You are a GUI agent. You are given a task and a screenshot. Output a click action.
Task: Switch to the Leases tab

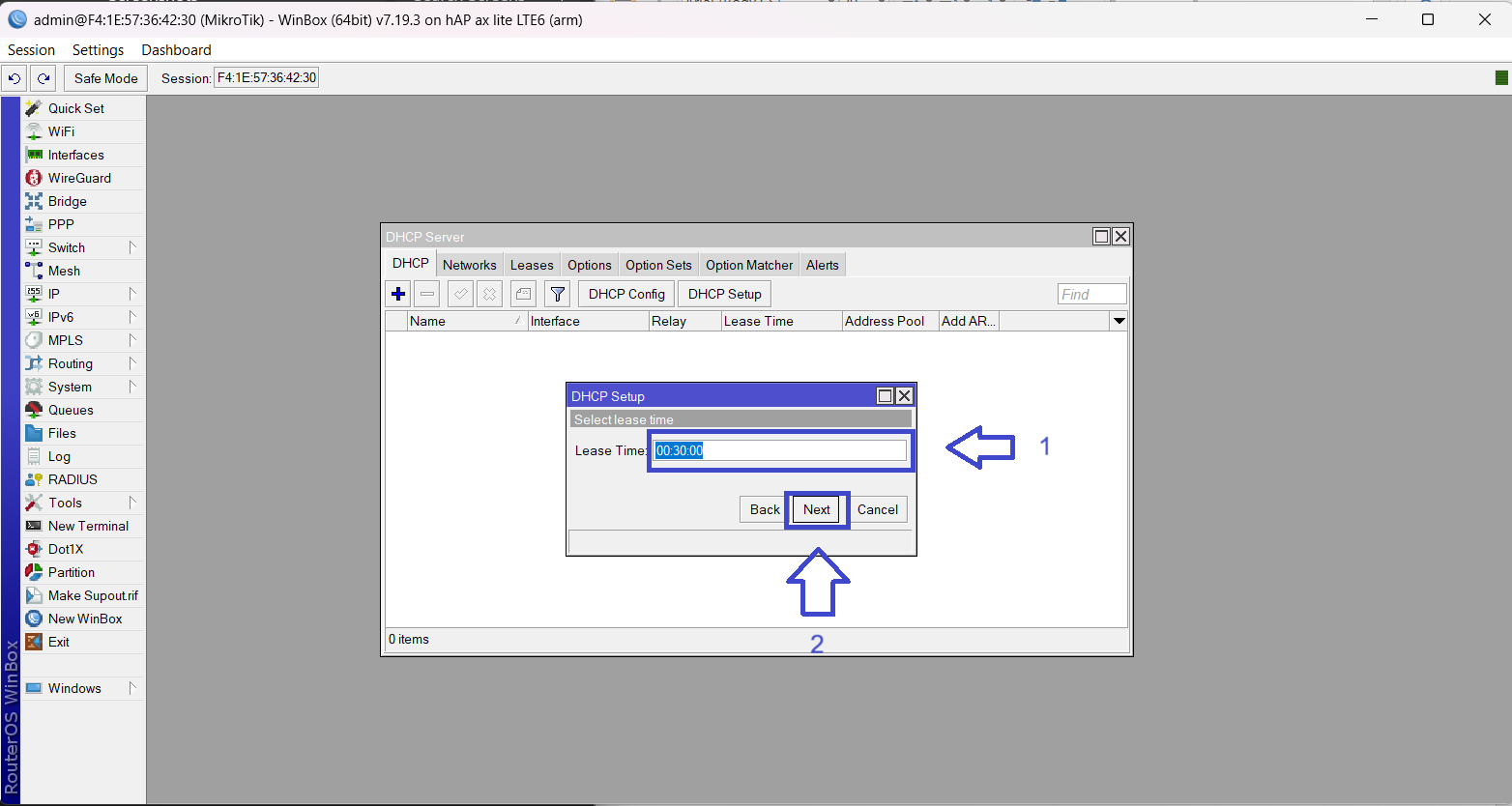(x=532, y=265)
